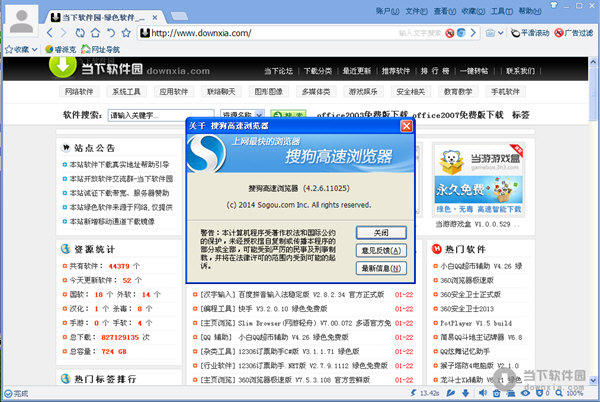Open 排行榜 in site navigation
The width and height of the screenshot is (600, 402).
(435, 71)
